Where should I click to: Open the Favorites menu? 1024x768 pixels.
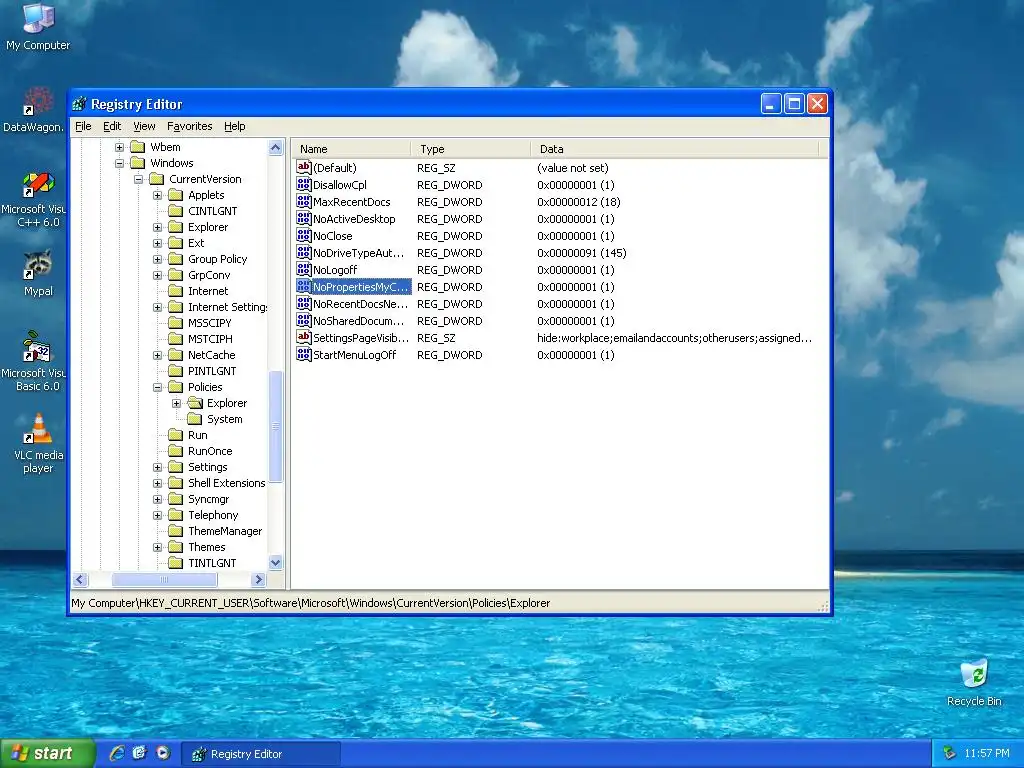point(189,126)
